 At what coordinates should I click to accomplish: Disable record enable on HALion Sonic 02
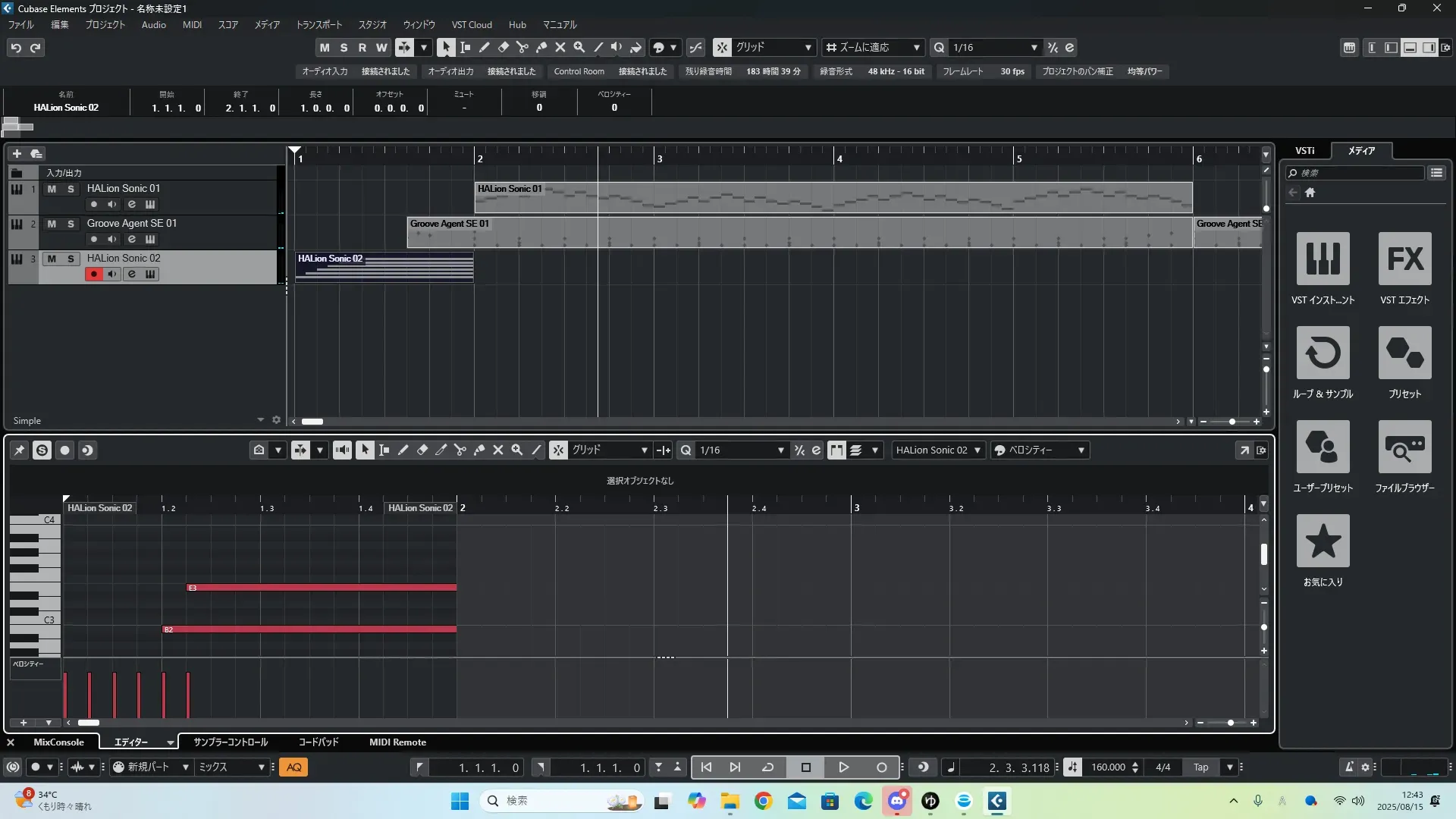tap(93, 274)
